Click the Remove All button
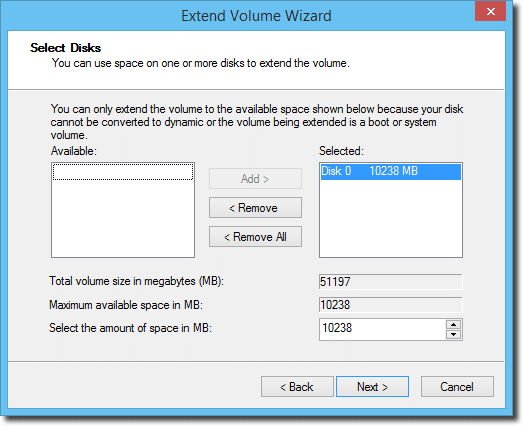Image resolution: width=523 pixels, height=426 pixels. tap(255, 237)
